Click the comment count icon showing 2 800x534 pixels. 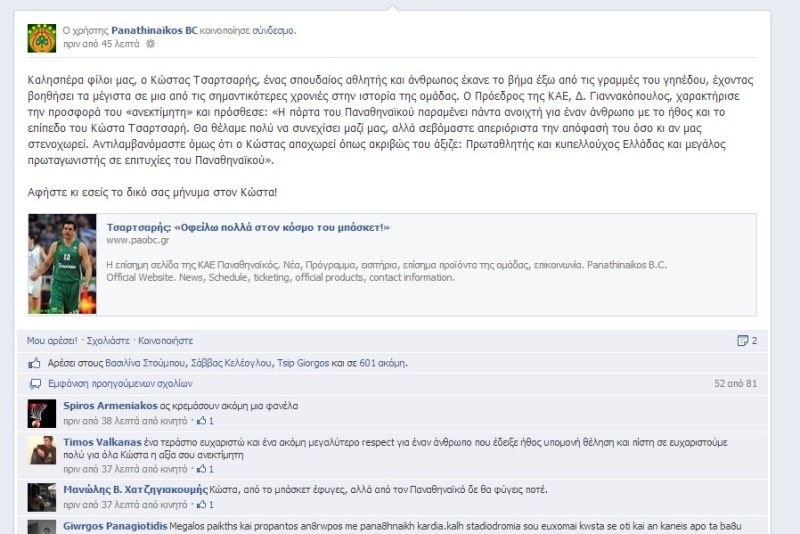click(743, 341)
